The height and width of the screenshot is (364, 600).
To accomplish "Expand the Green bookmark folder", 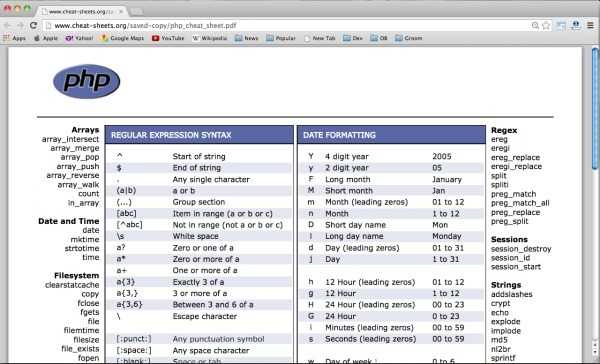I will tap(409, 38).
